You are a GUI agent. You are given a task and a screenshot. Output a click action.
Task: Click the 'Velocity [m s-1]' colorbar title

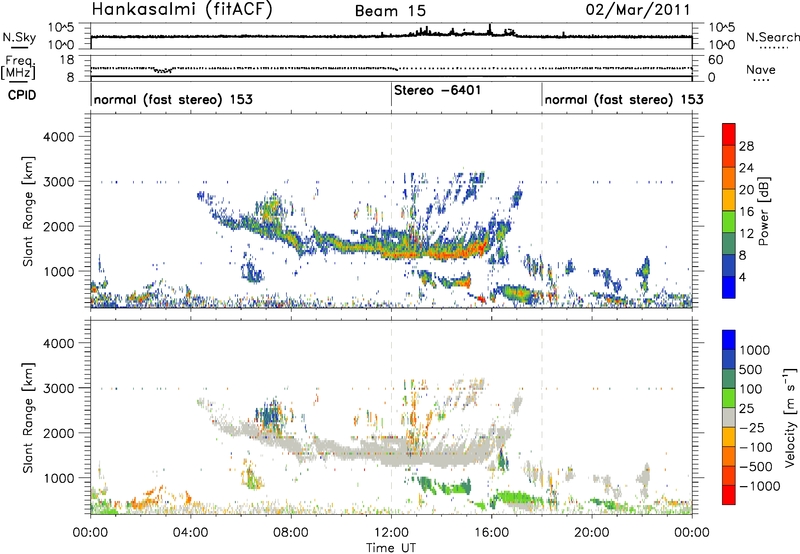point(790,418)
